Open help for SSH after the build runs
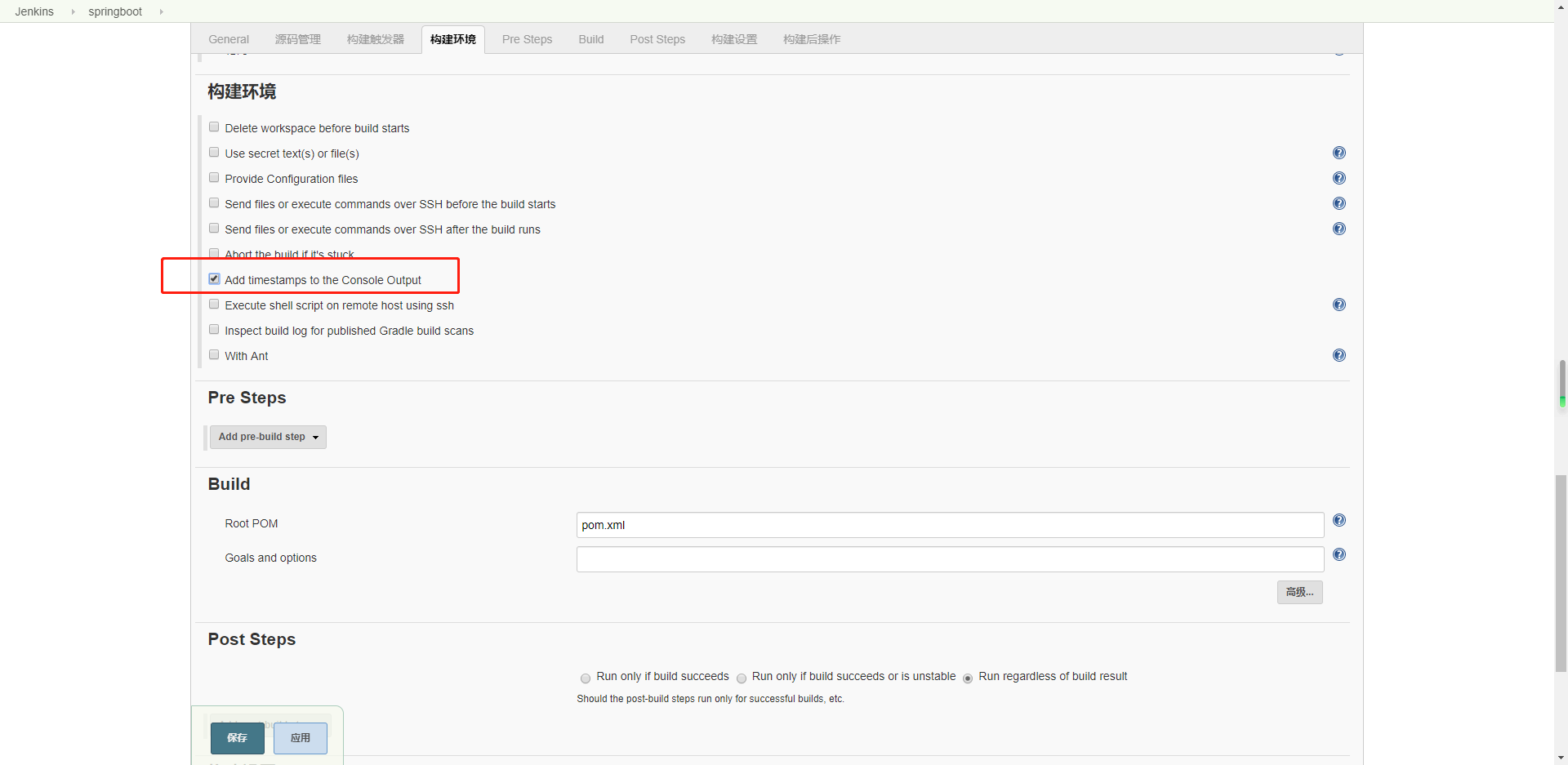Viewport: 1568px width, 765px height. pyautogui.click(x=1339, y=229)
